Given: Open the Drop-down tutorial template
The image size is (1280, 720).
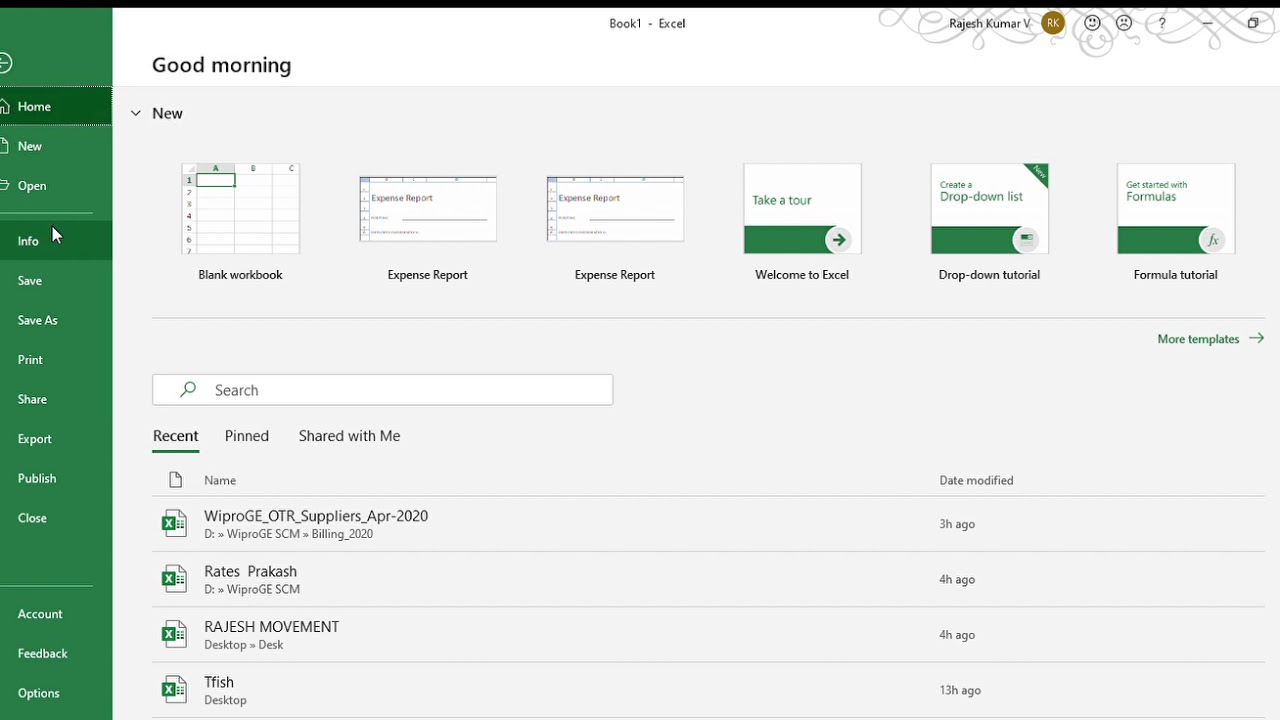Looking at the screenshot, I should (x=989, y=222).
